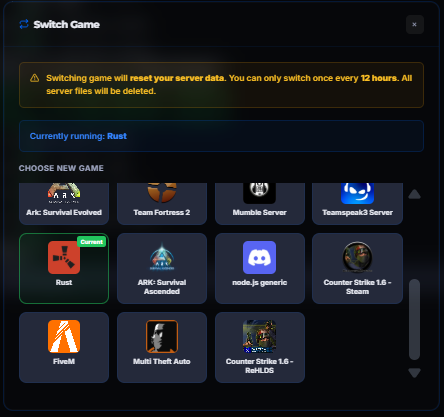Click the Ark: Survival Evolved label
The image size is (444, 417).
[64, 212]
